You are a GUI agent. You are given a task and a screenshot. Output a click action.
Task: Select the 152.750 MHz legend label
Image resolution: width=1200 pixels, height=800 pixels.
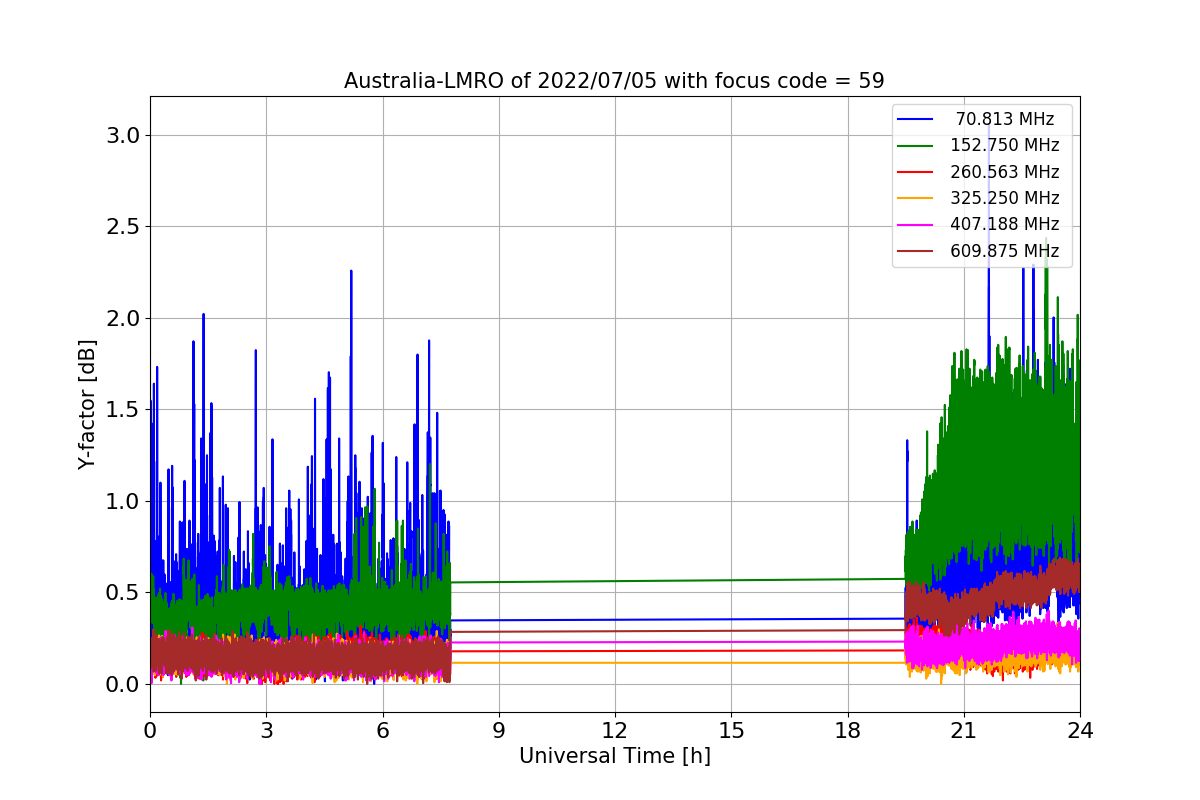click(1005, 145)
